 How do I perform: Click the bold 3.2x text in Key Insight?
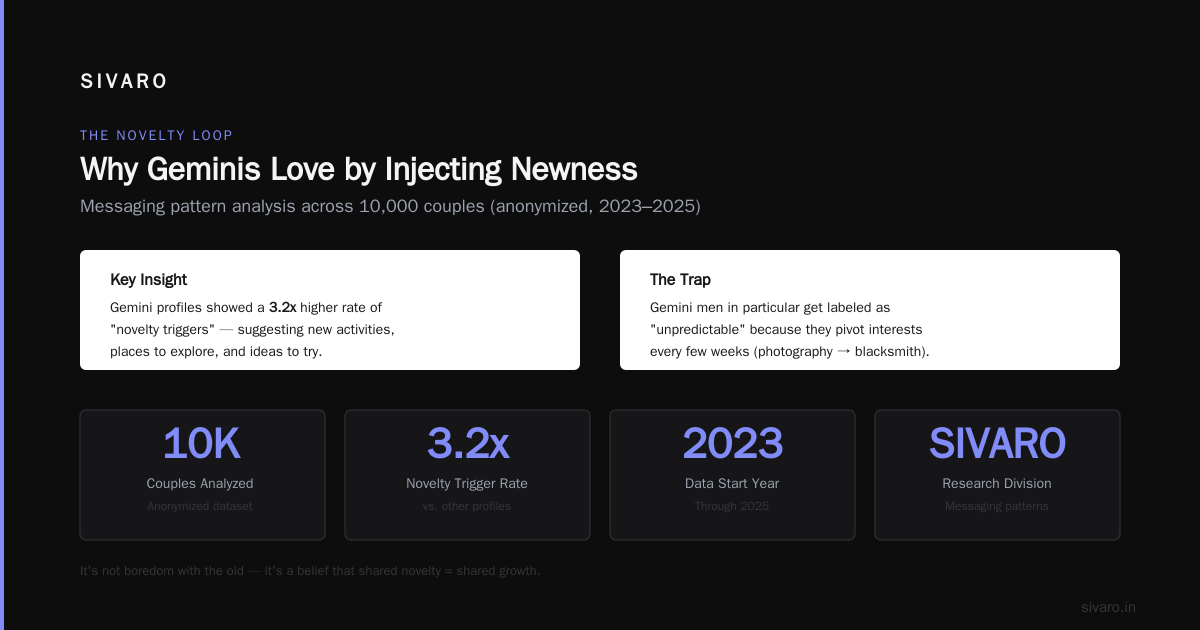[283, 308]
